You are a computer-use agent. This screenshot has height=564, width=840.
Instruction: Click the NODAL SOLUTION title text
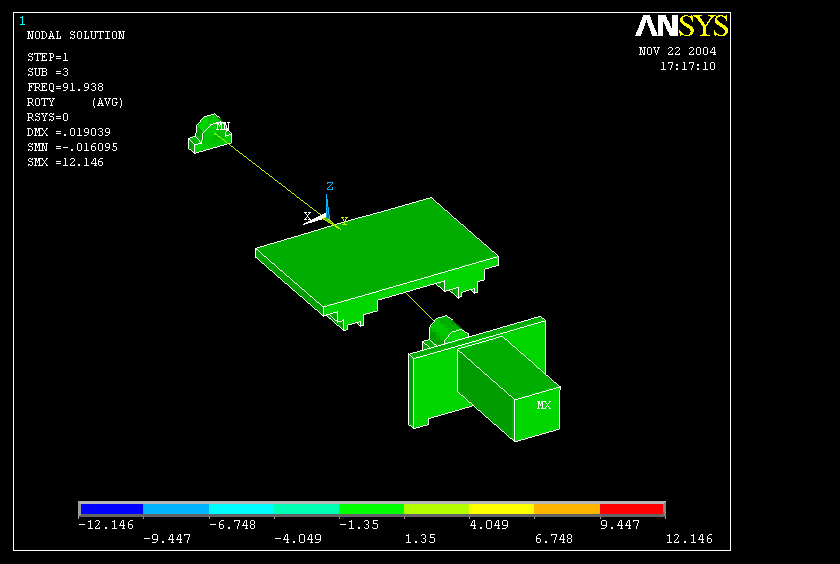pos(76,36)
